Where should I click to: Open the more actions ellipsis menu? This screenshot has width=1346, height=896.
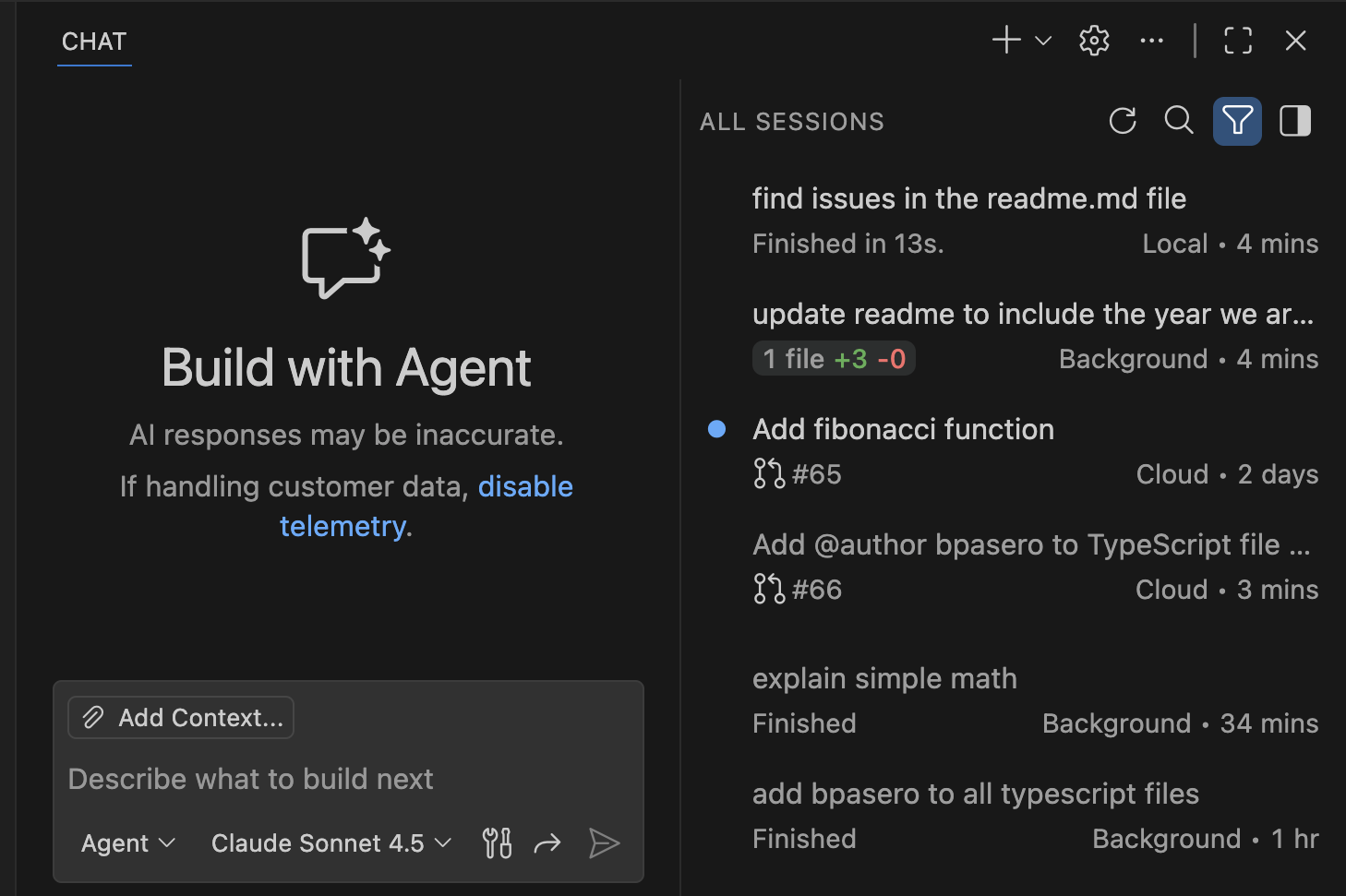pos(1150,40)
